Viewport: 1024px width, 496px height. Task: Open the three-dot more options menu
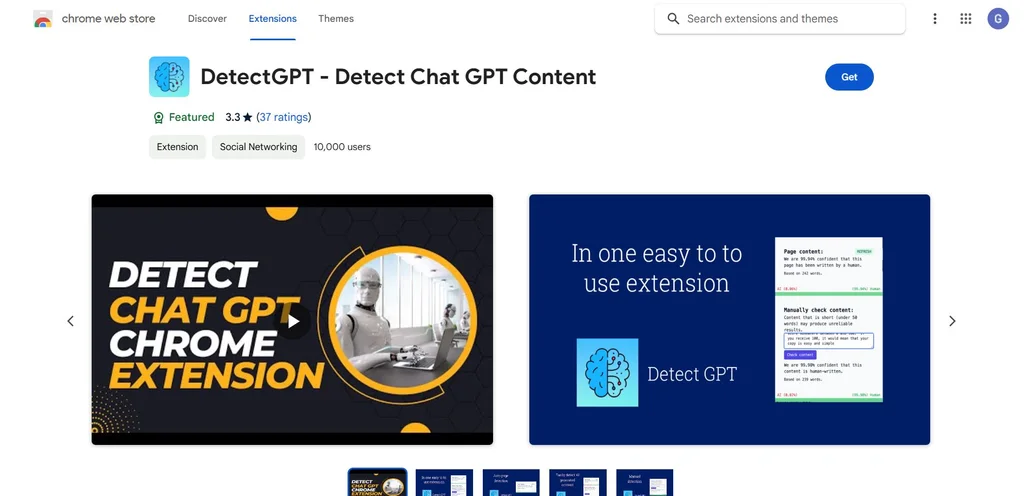tap(935, 19)
